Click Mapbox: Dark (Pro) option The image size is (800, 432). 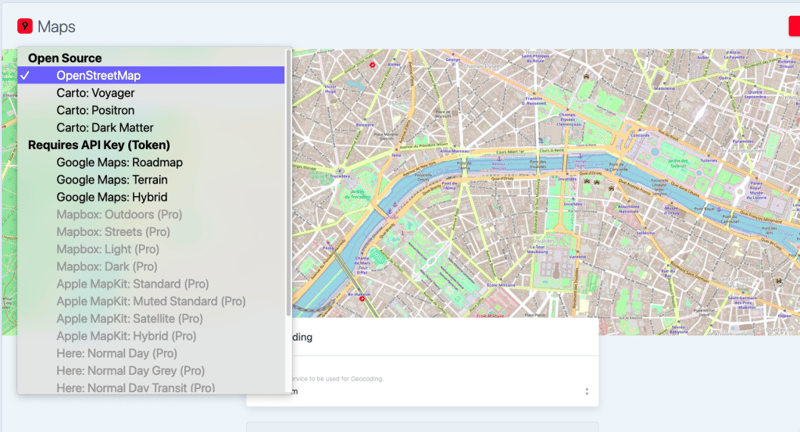(106, 266)
